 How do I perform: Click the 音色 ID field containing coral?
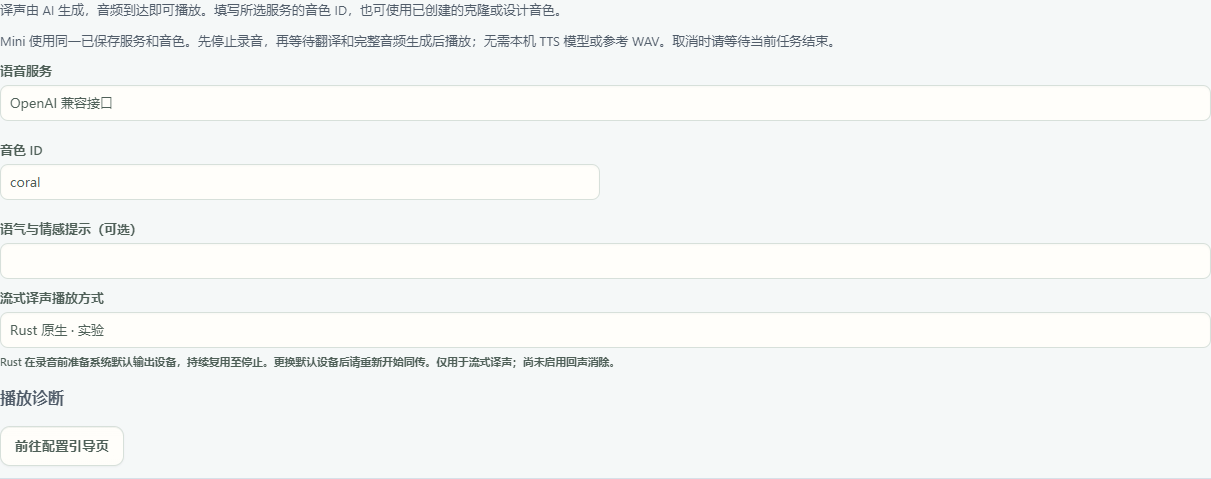(x=300, y=182)
